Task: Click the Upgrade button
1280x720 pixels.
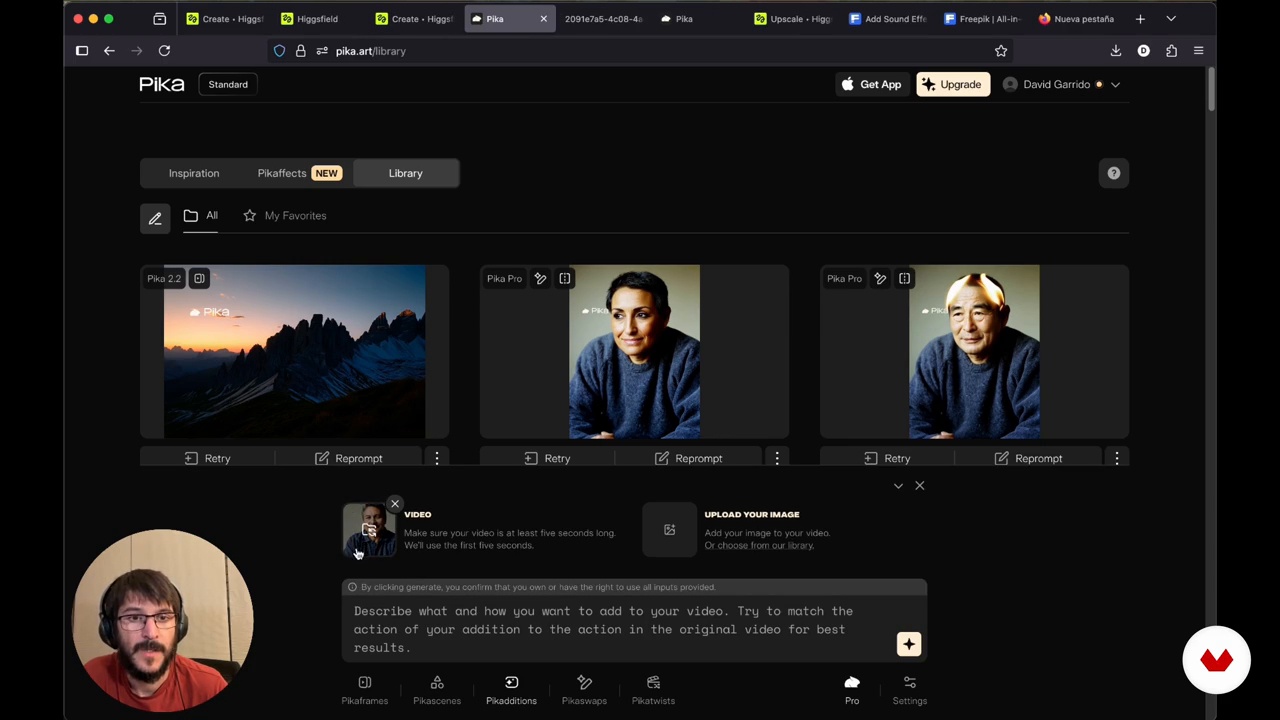Action: (x=952, y=84)
